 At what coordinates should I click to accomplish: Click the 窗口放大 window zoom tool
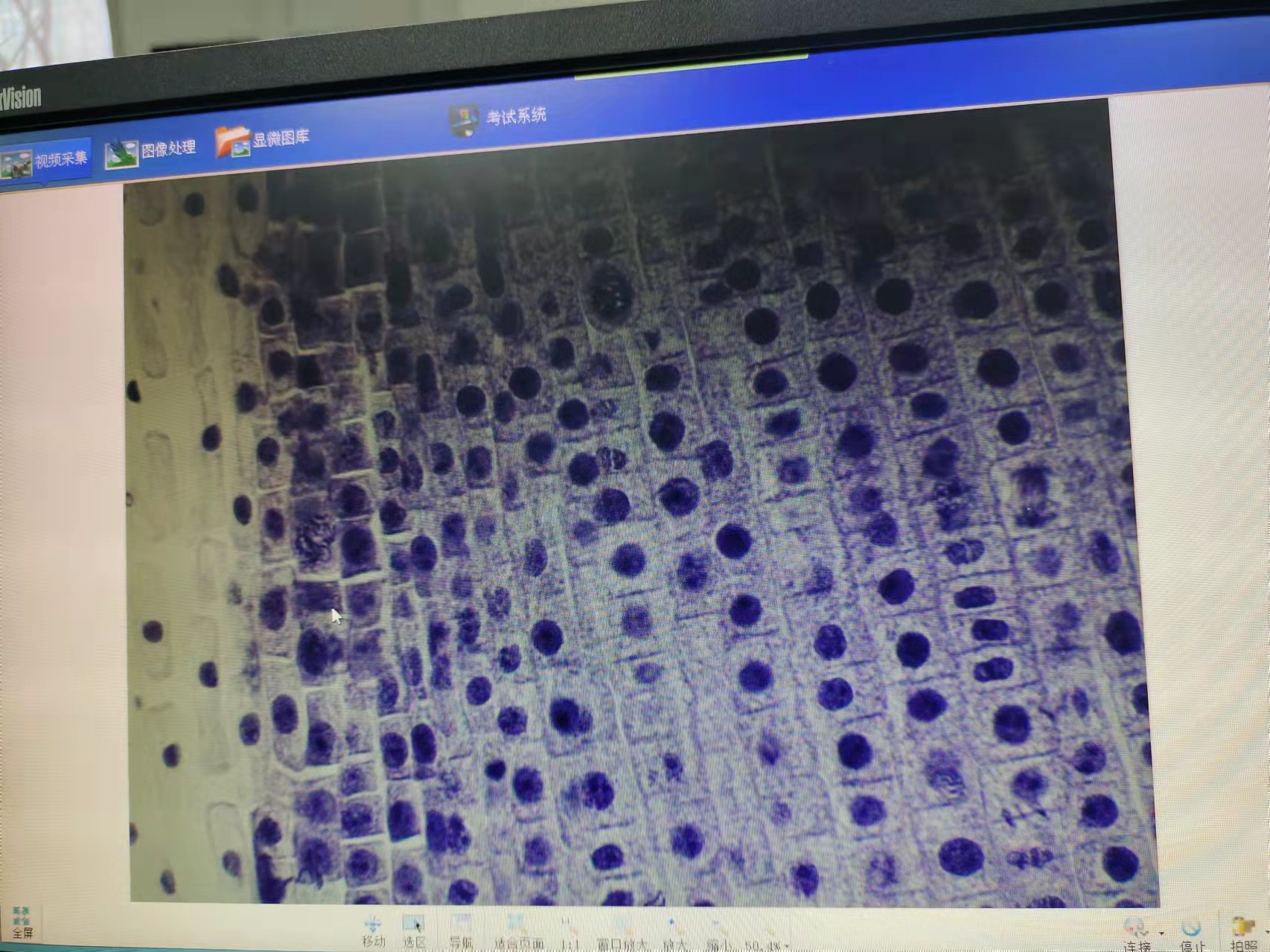point(622,931)
